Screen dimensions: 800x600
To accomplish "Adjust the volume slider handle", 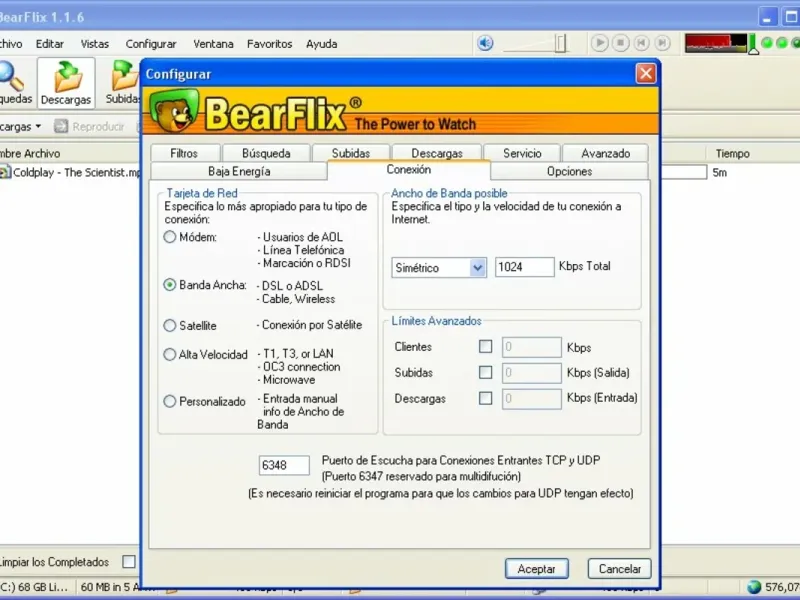I will 561,43.
